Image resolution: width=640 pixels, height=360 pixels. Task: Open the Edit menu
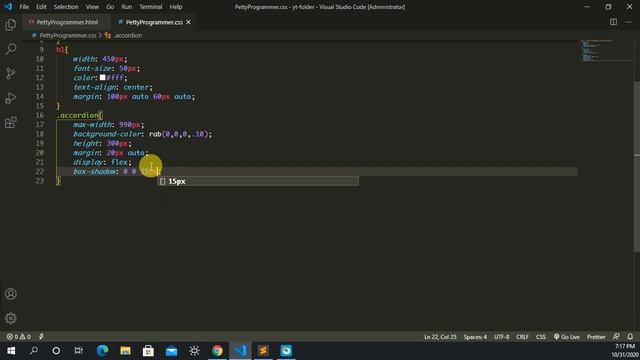41,7
